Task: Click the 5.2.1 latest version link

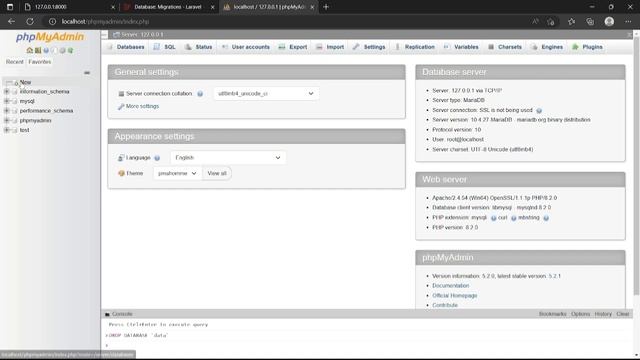Action: click(554, 276)
